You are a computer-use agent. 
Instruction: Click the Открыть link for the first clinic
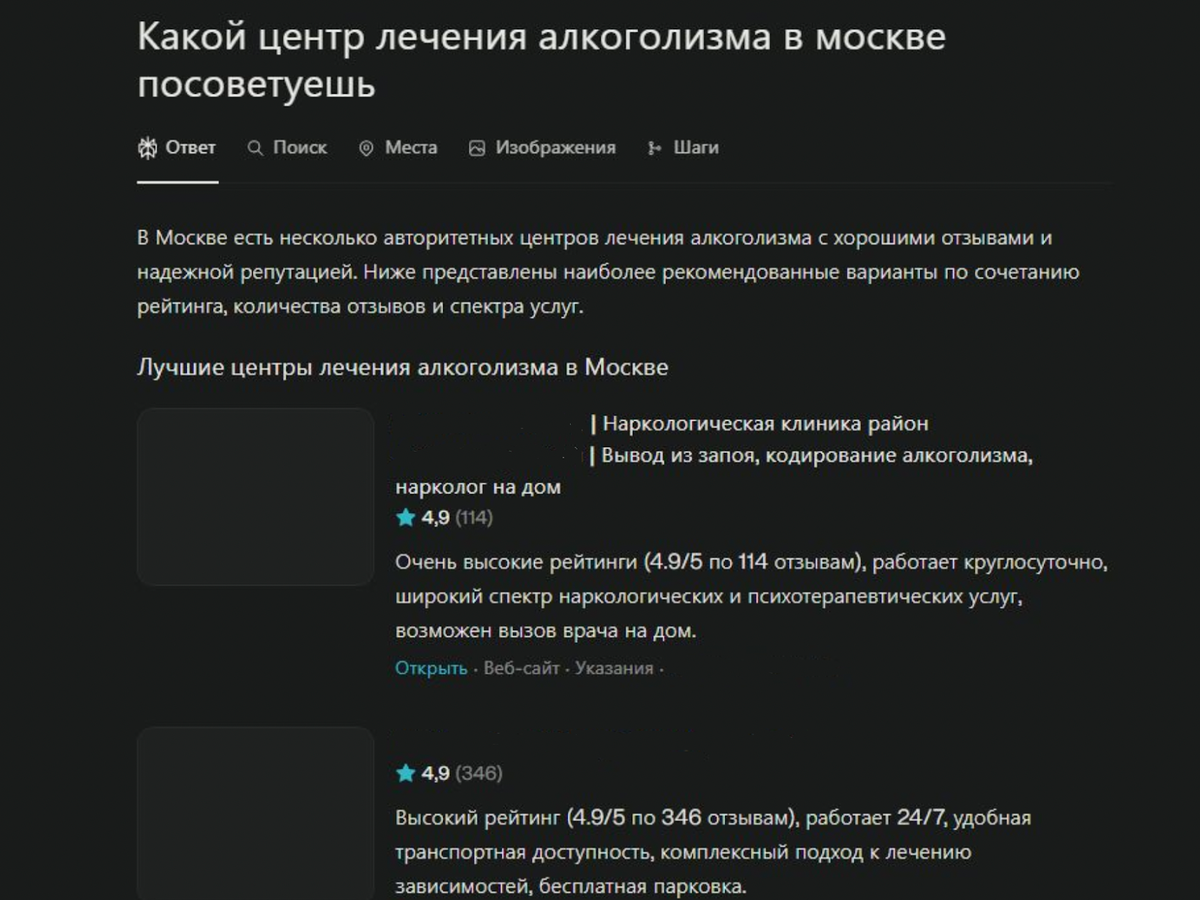pos(430,667)
